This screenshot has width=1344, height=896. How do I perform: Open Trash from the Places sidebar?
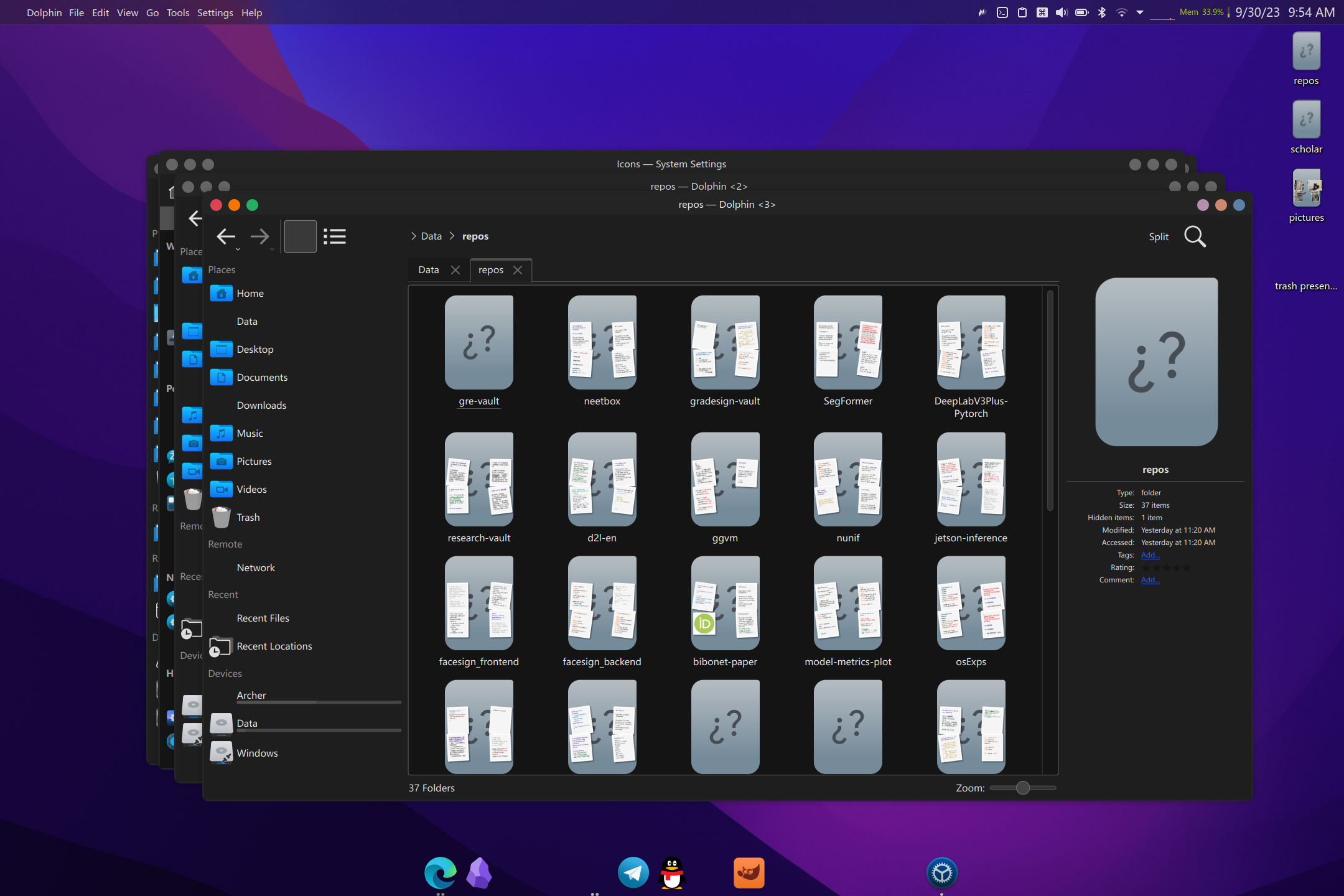tap(248, 517)
